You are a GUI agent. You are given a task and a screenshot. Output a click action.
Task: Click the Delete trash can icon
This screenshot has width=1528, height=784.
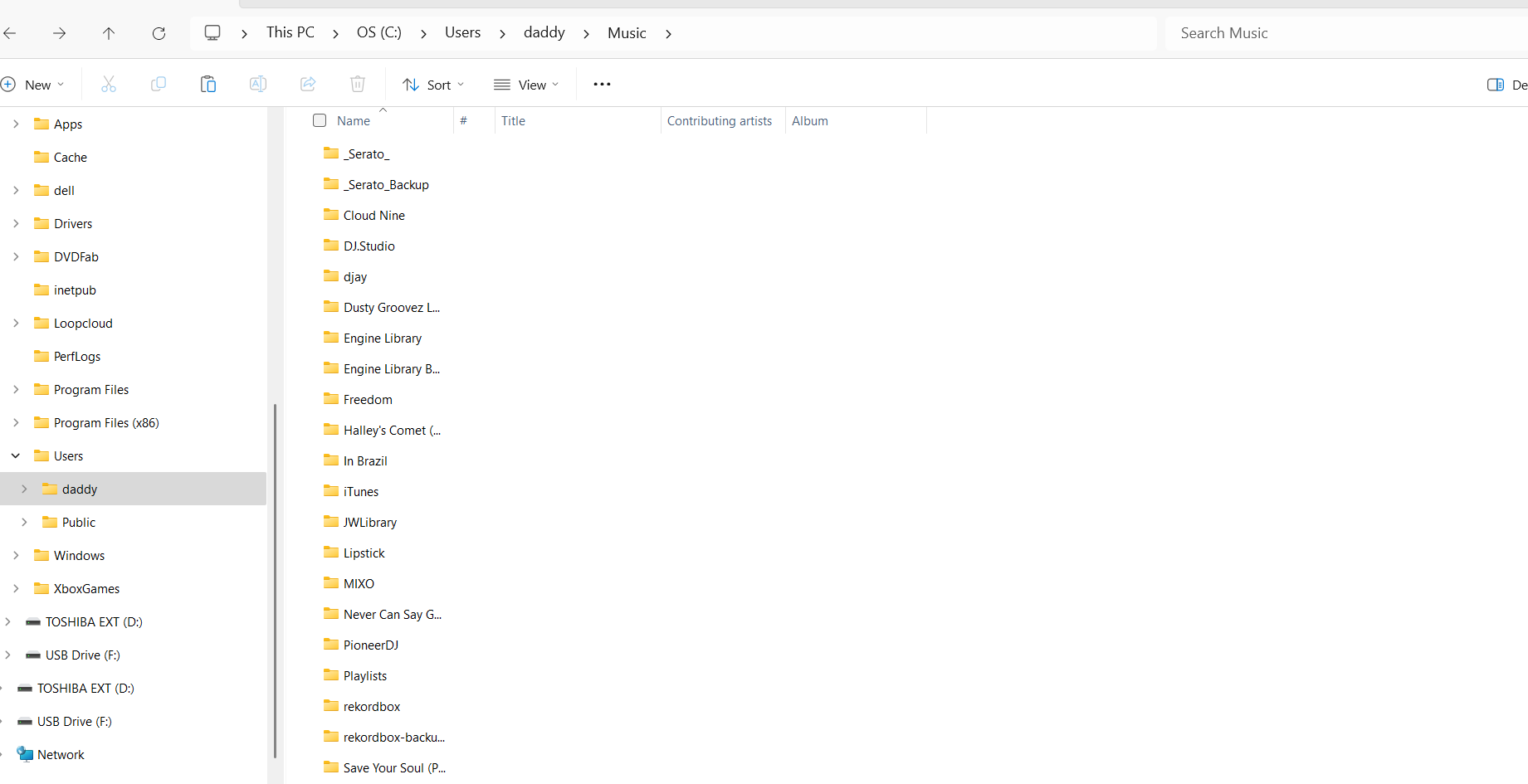(x=358, y=85)
